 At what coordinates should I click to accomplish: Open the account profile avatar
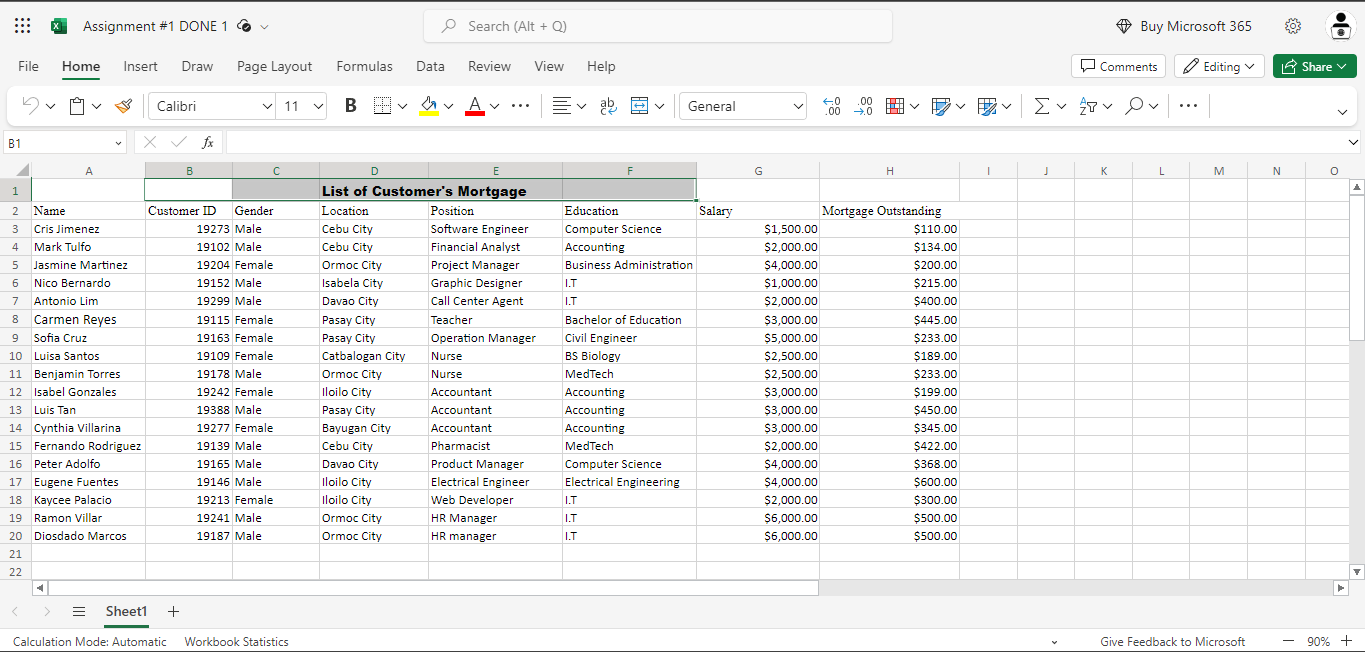click(x=1340, y=26)
